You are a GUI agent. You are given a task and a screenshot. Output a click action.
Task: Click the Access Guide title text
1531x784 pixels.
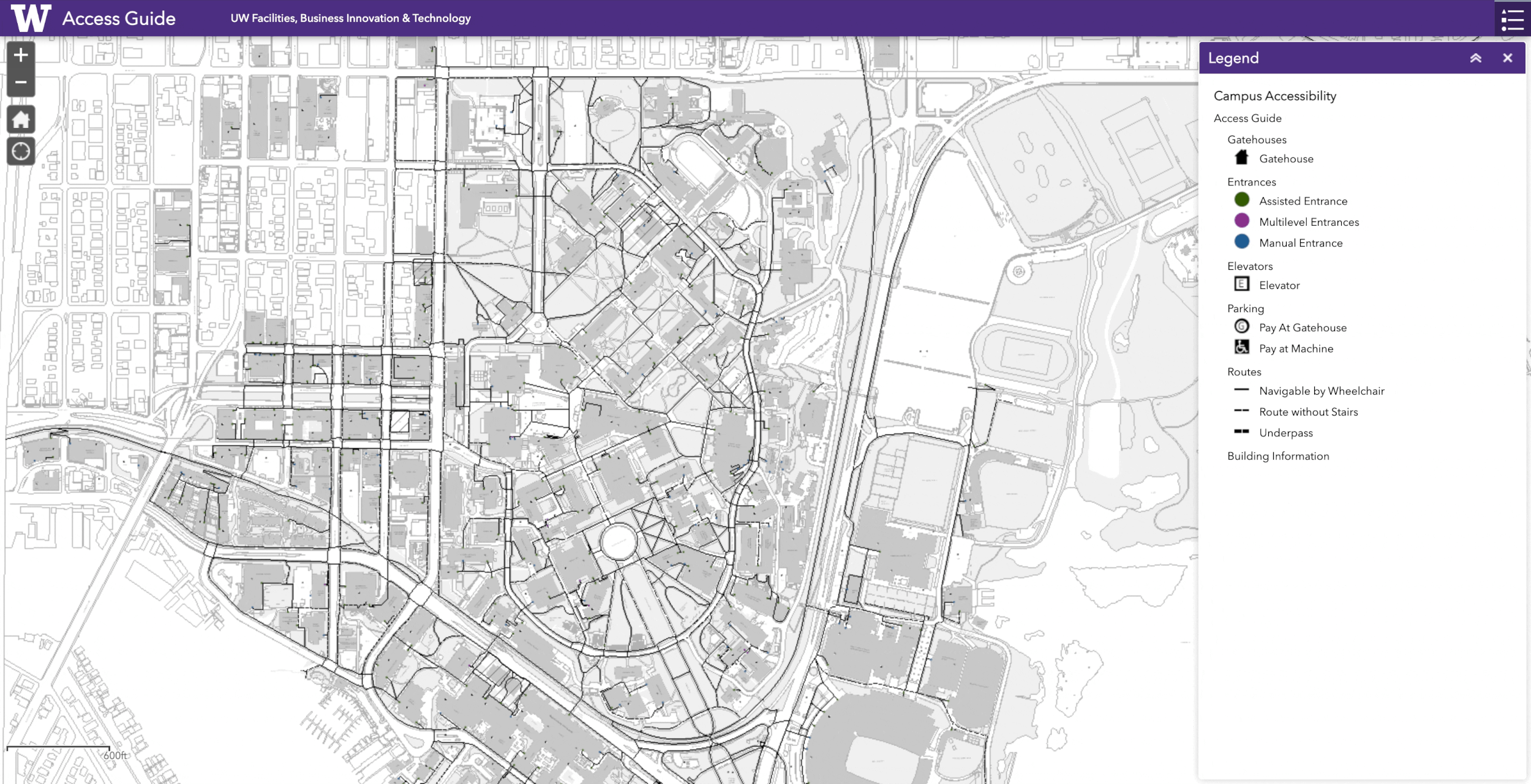119,18
